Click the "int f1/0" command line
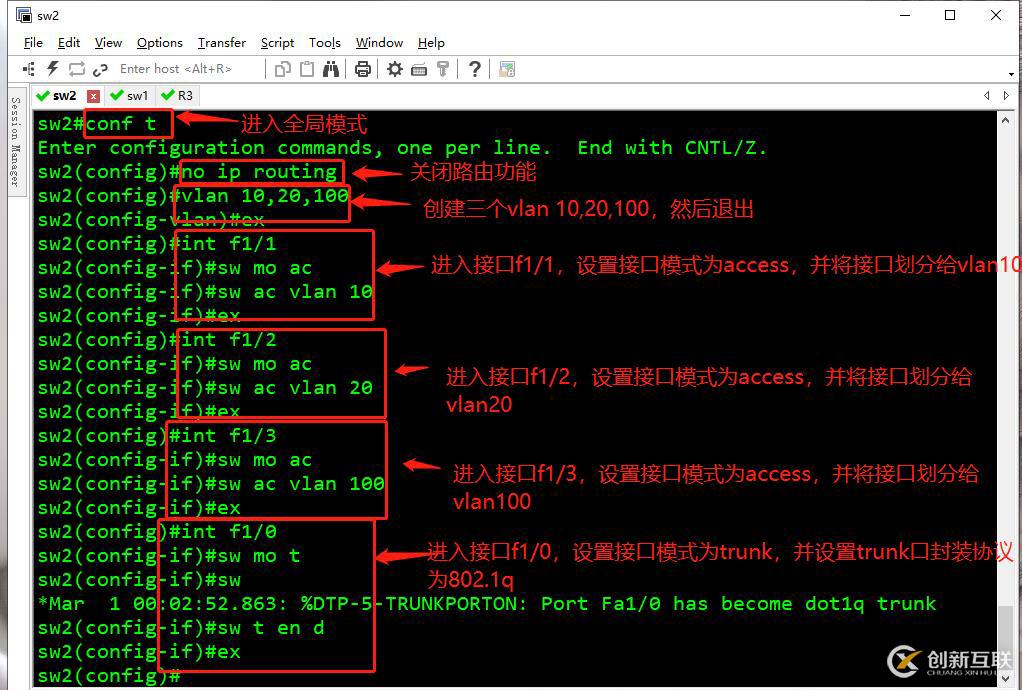Screen dimensions: 1022x690 [156, 532]
